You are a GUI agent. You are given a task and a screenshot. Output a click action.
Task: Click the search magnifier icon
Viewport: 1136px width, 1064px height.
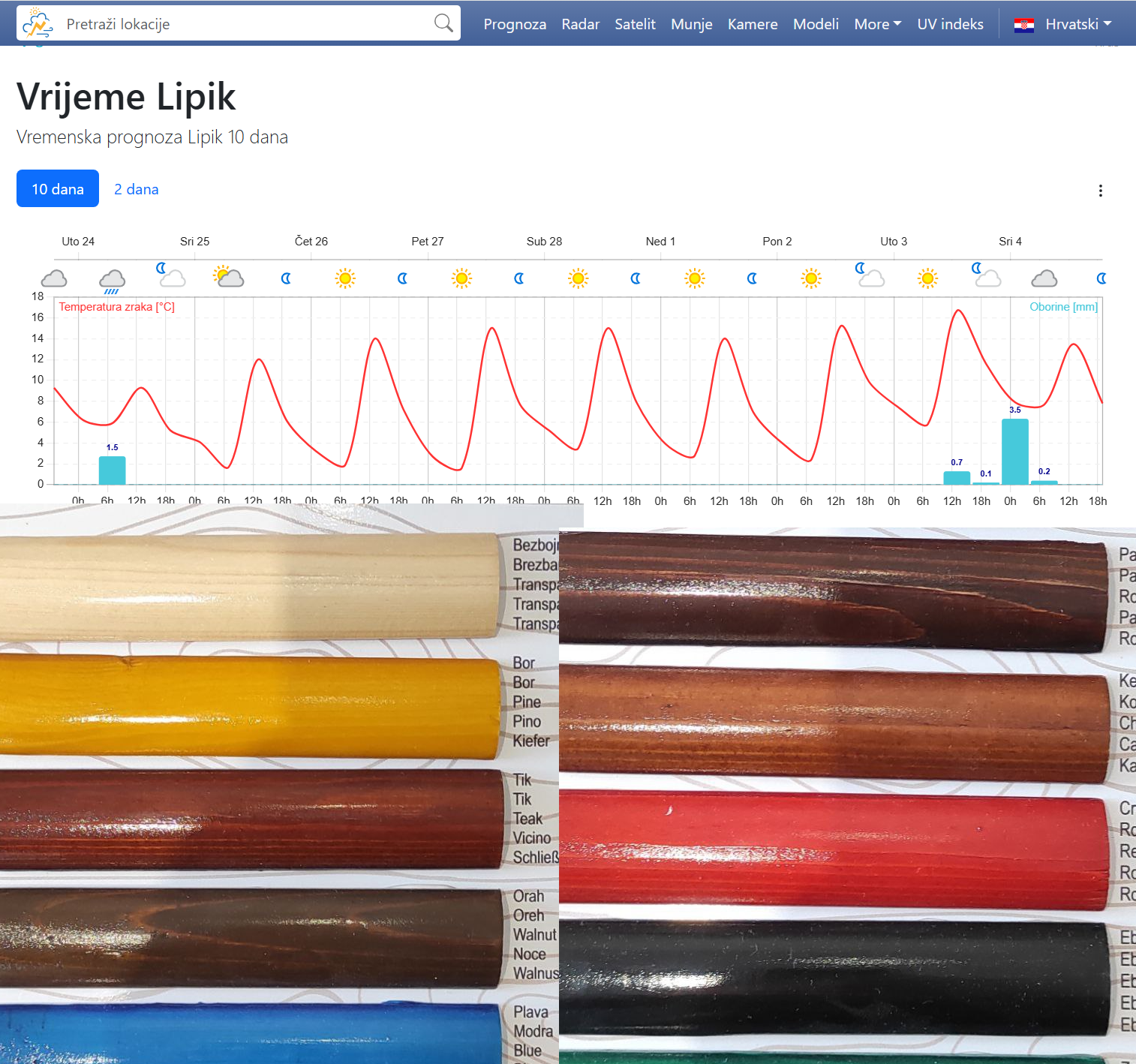tap(443, 24)
